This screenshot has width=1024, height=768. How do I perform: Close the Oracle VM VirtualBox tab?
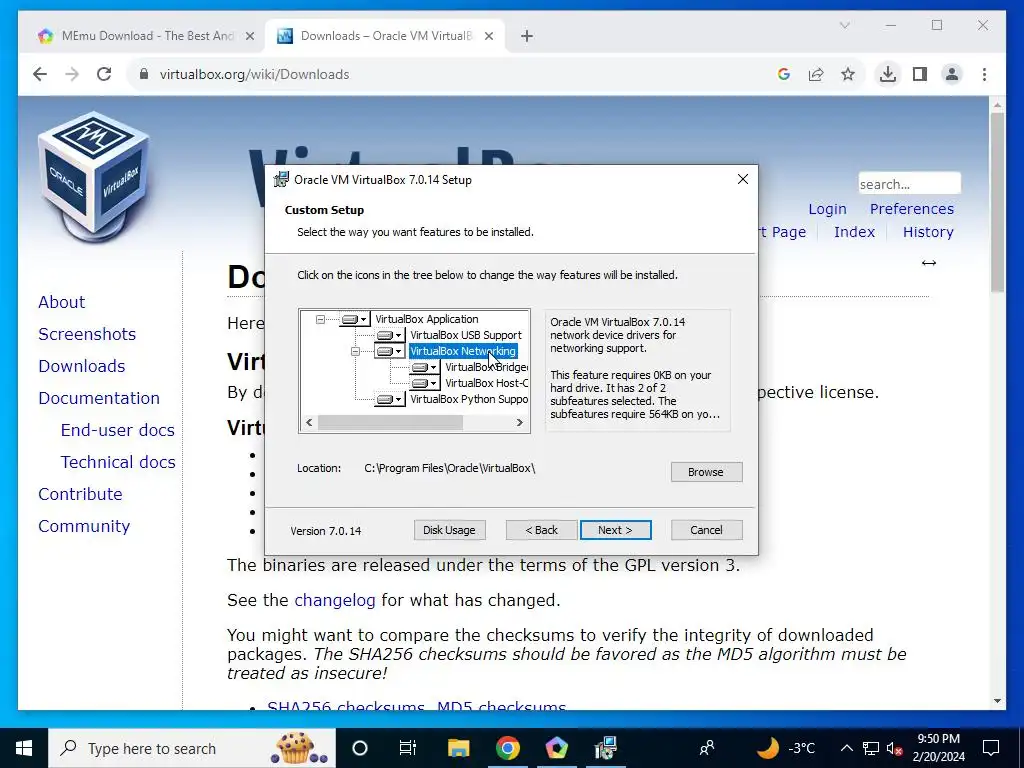[x=488, y=36]
